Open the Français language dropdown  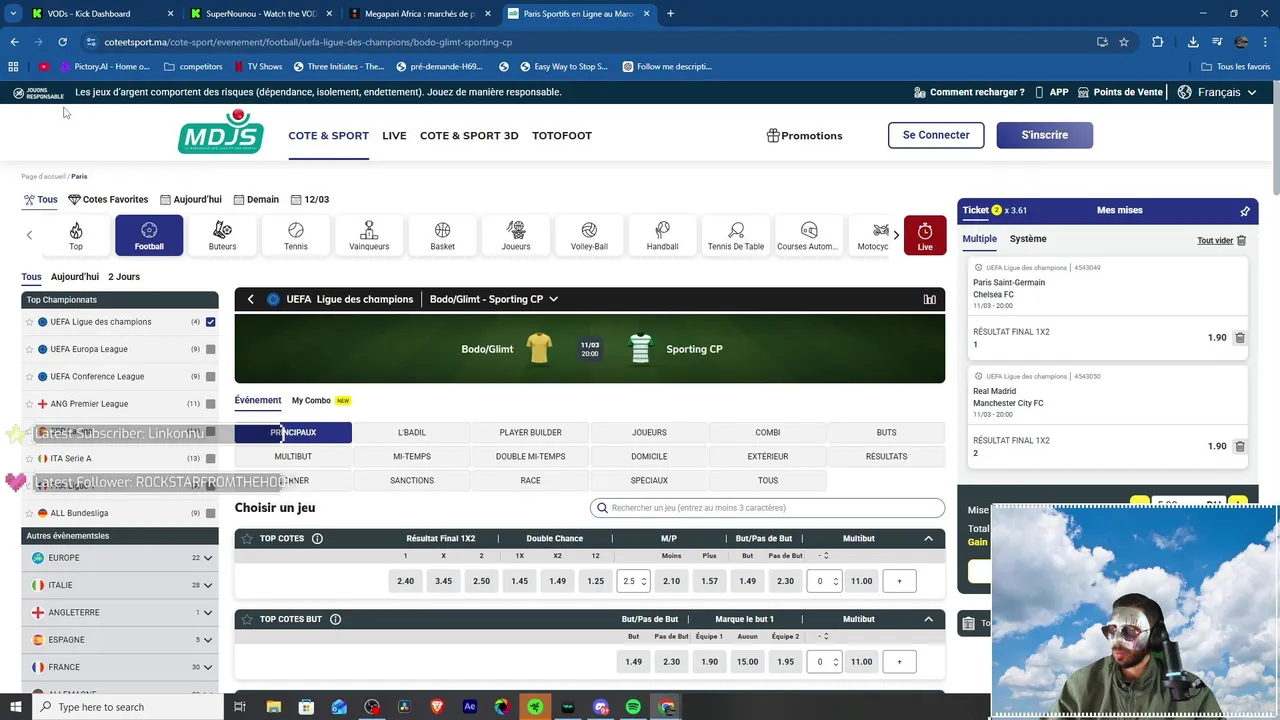(1217, 92)
